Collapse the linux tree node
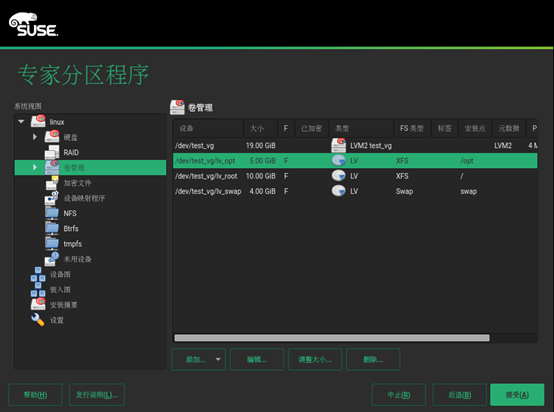554x412 pixels. [x=21, y=122]
